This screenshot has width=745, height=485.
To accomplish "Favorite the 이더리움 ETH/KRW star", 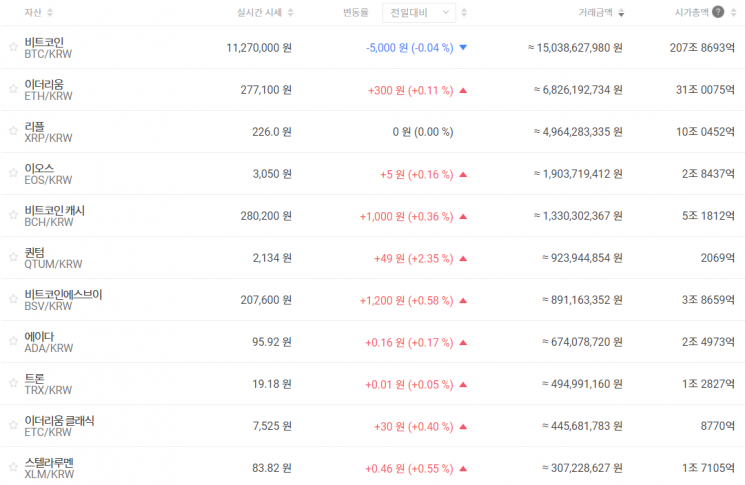I will click(x=13, y=88).
